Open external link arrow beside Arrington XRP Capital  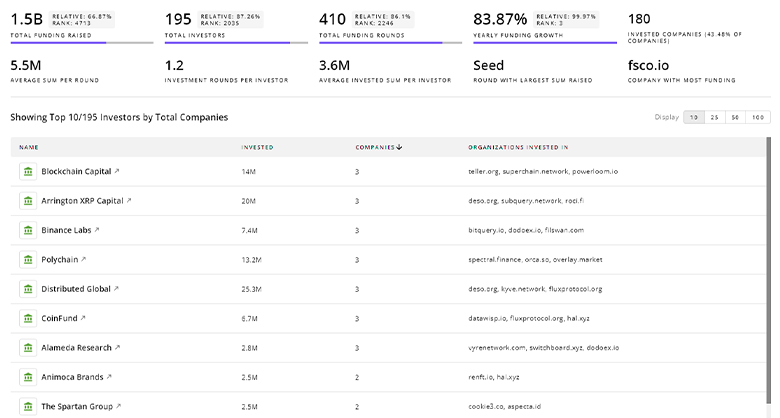click(129, 200)
